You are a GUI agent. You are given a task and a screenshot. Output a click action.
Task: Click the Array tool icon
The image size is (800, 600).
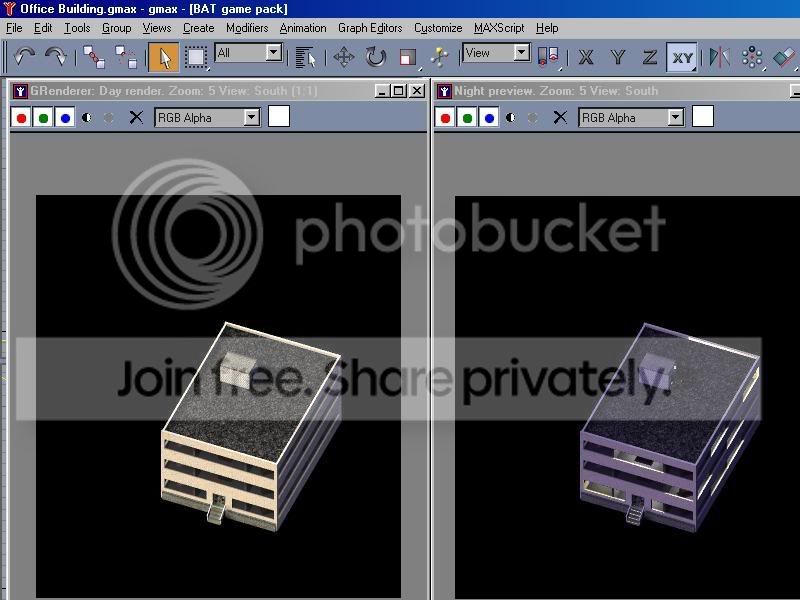pyautogui.click(x=752, y=57)
